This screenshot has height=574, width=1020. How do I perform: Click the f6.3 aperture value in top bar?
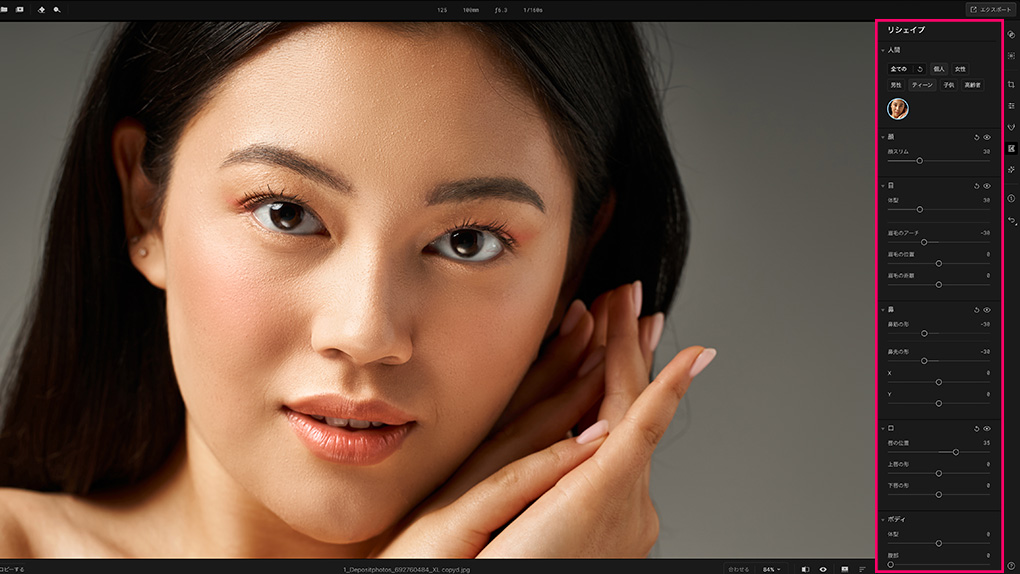(x=501, y=10)
